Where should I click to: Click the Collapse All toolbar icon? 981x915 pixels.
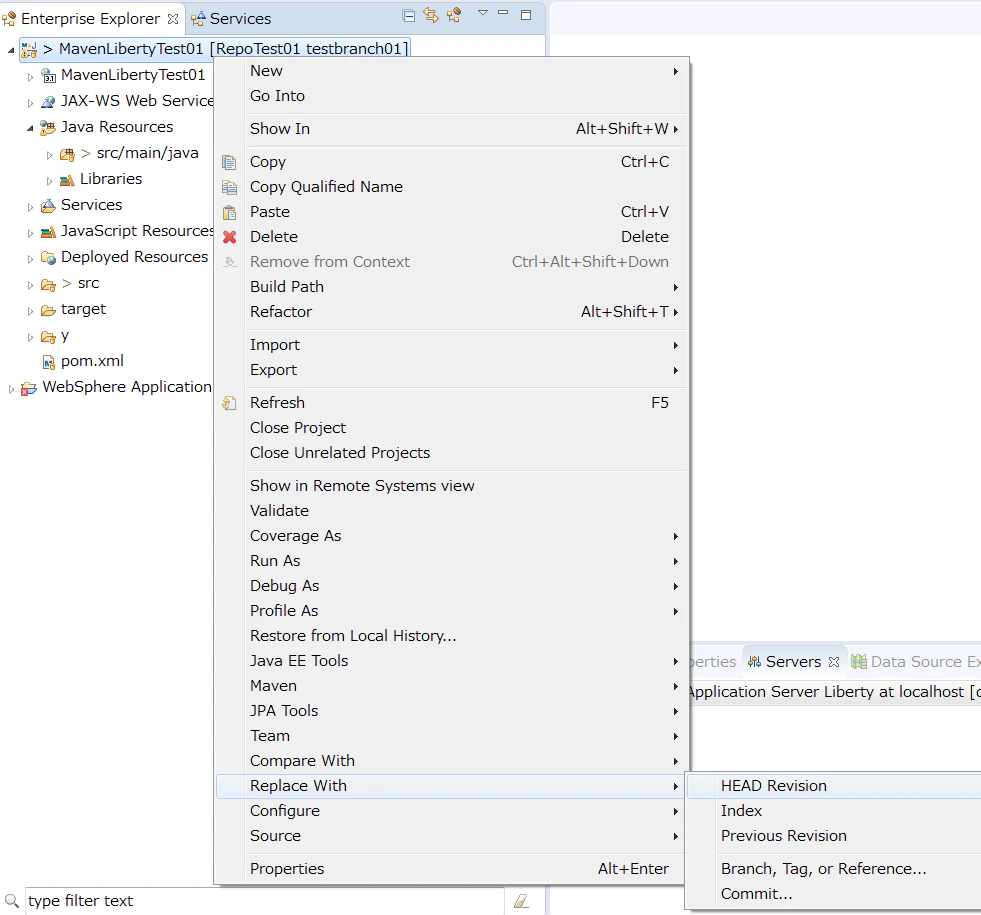[409, 16]
